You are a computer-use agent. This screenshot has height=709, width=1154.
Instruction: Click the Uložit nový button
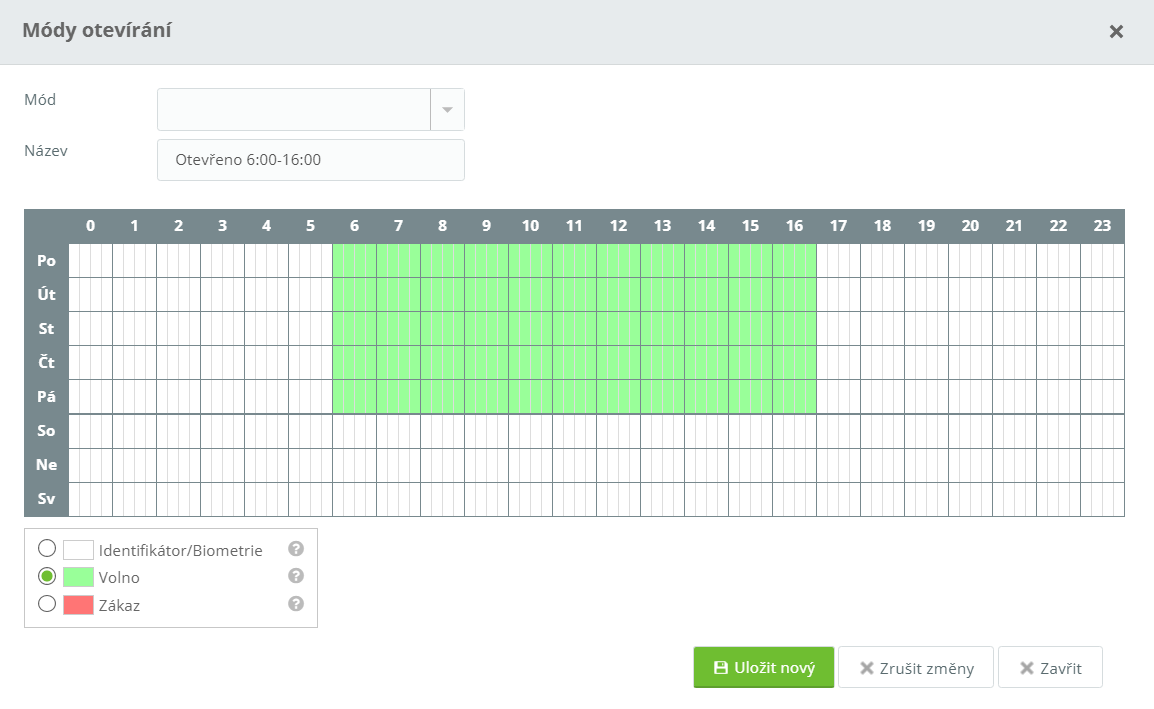(x=763, y=668)
